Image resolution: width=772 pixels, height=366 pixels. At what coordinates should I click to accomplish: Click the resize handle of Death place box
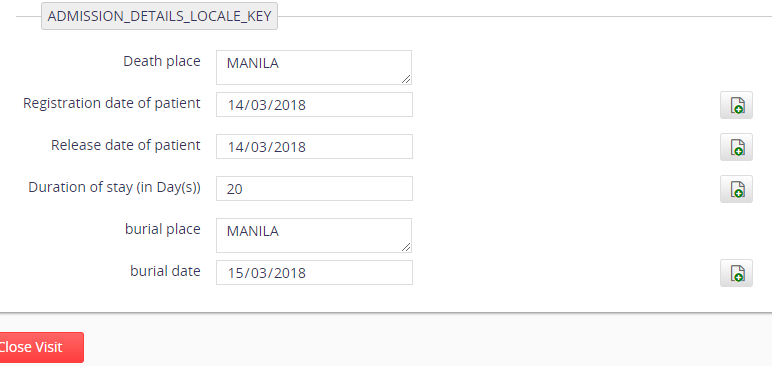(x=406, y=79)
